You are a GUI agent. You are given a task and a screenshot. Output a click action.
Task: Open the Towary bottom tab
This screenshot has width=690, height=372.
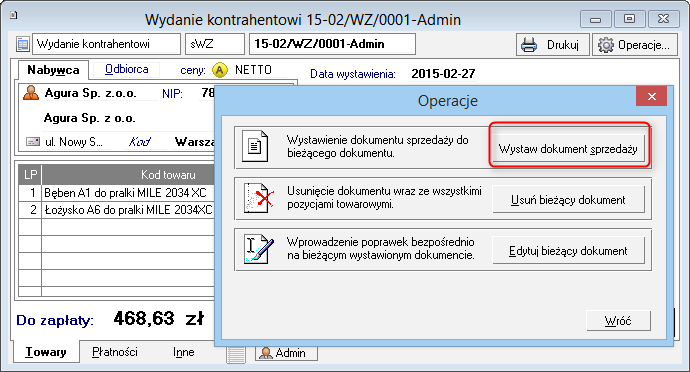[46, 352]
